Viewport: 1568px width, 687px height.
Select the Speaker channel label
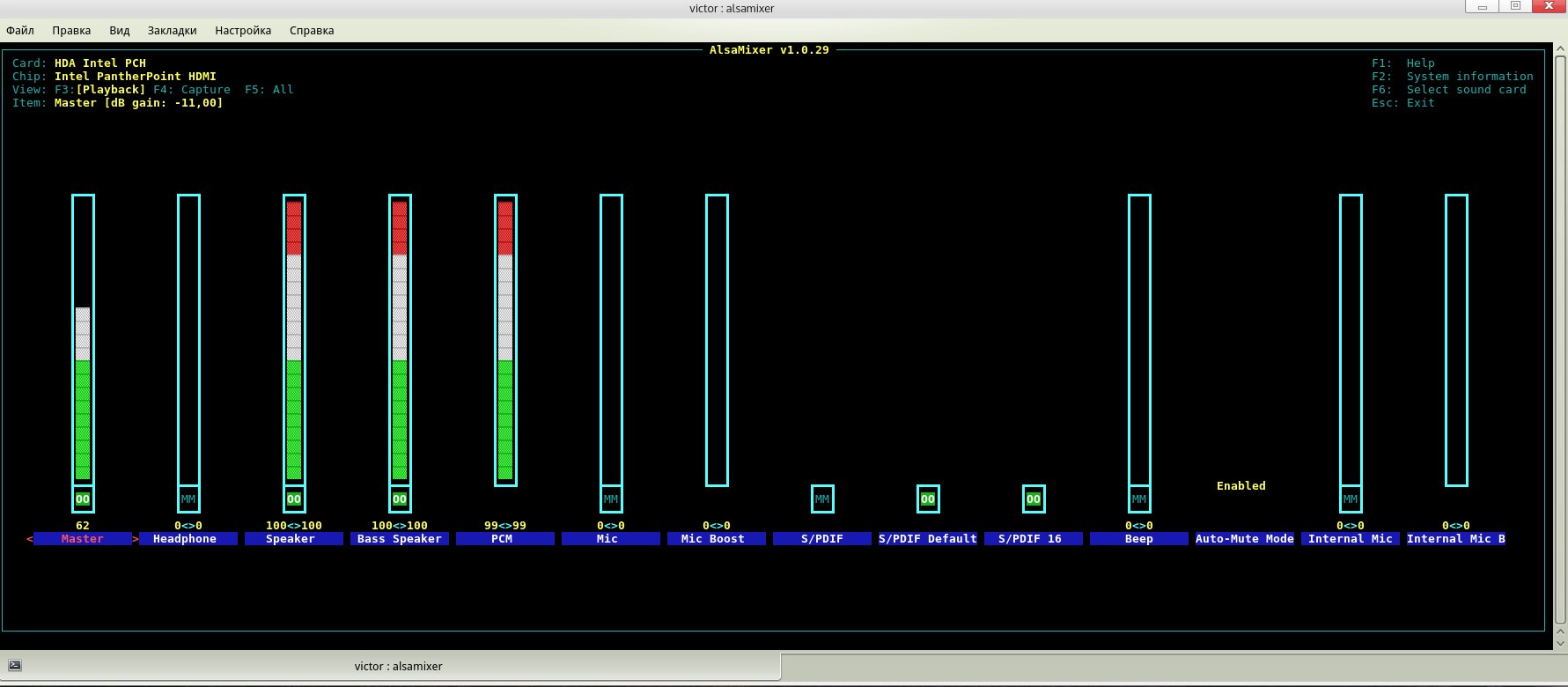pos(294,539)
